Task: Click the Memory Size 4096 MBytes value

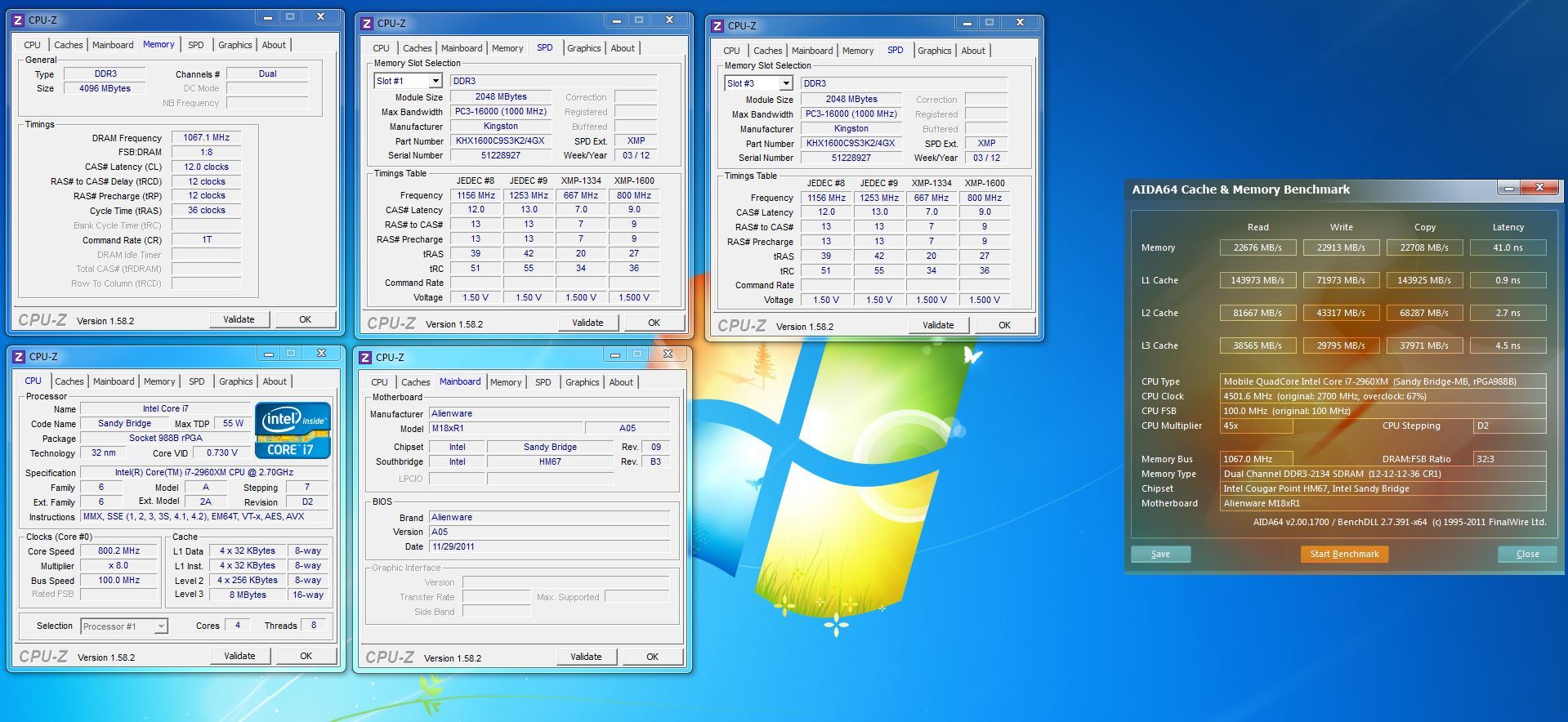Action: [105, 88]
